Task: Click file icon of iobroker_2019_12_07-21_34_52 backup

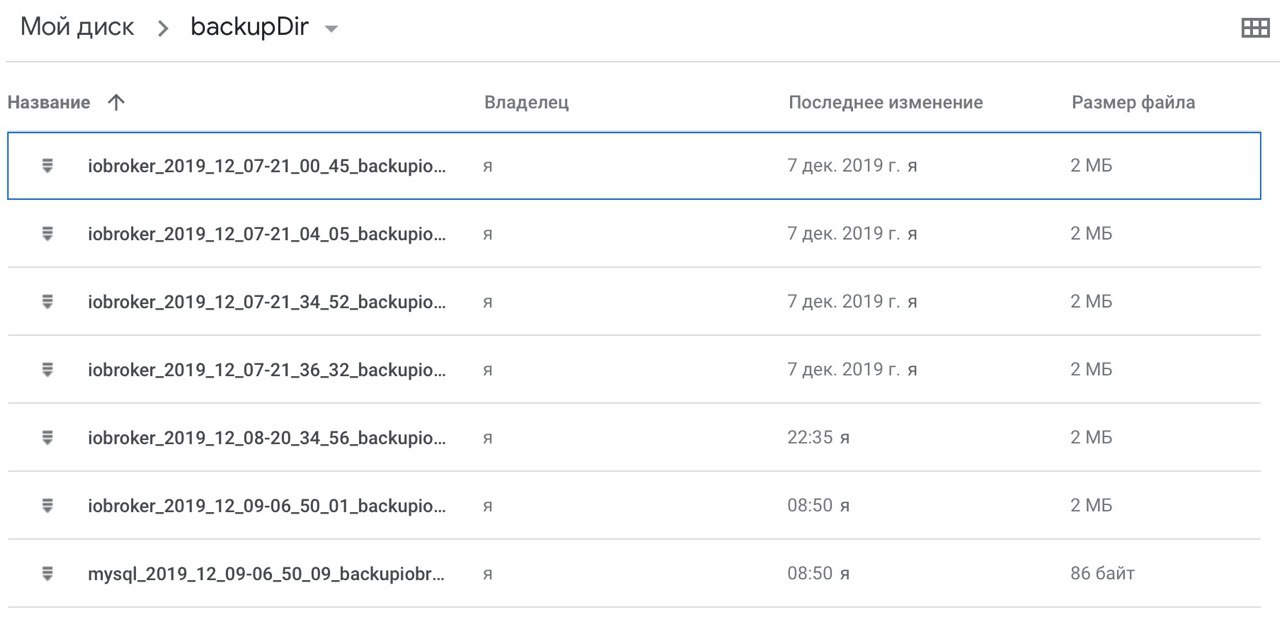Action: coord(47,302)
